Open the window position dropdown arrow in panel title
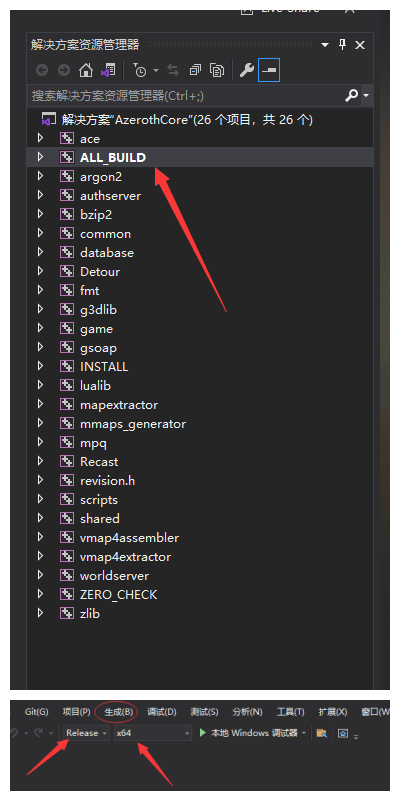This screenshot has height=801, width=400. (325, 45)
